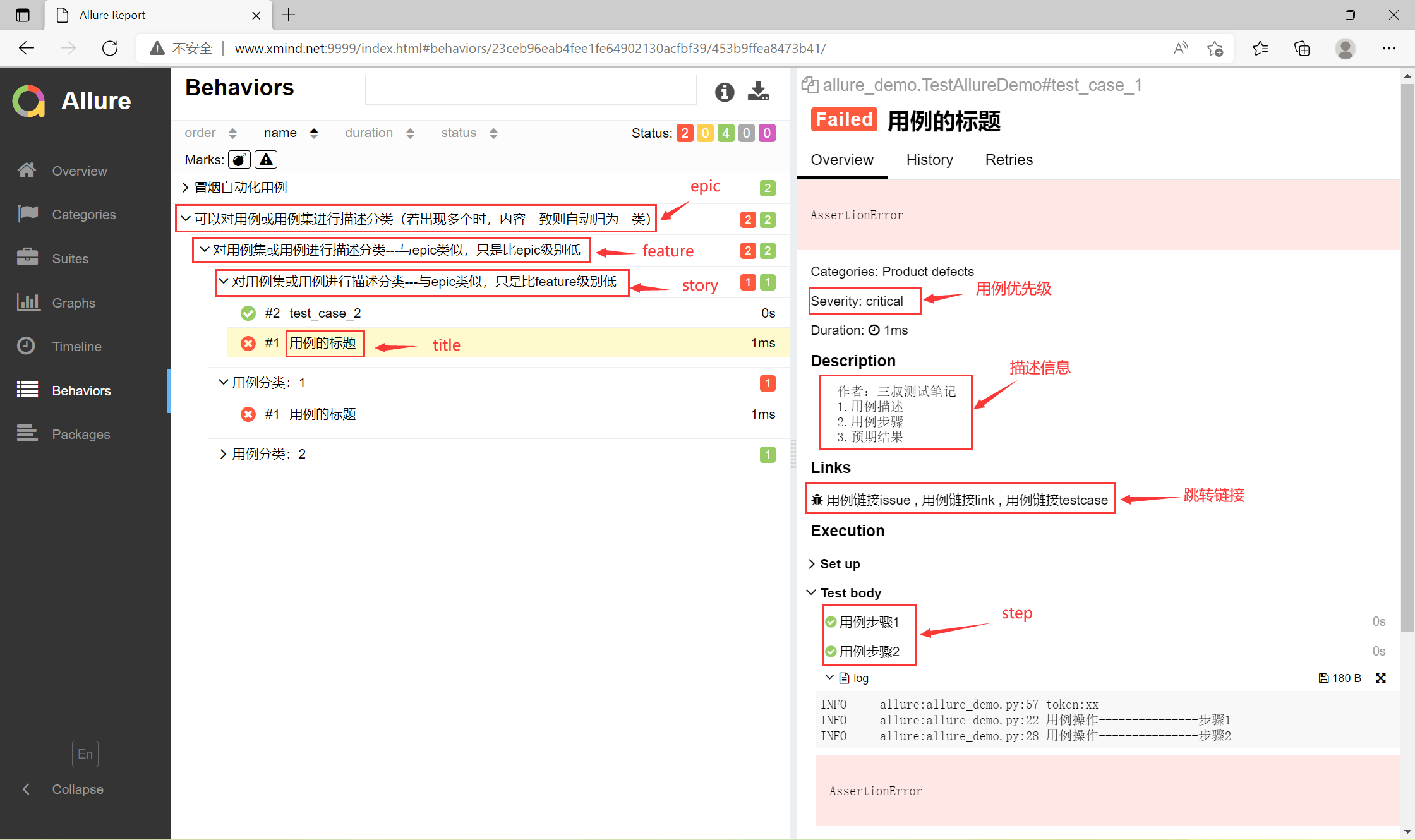Image resolution: width=1415 pixels, height=840 pixels.
Task: Click the info icon next to search box
Action: pyautogui.click(x=725, y=92)
